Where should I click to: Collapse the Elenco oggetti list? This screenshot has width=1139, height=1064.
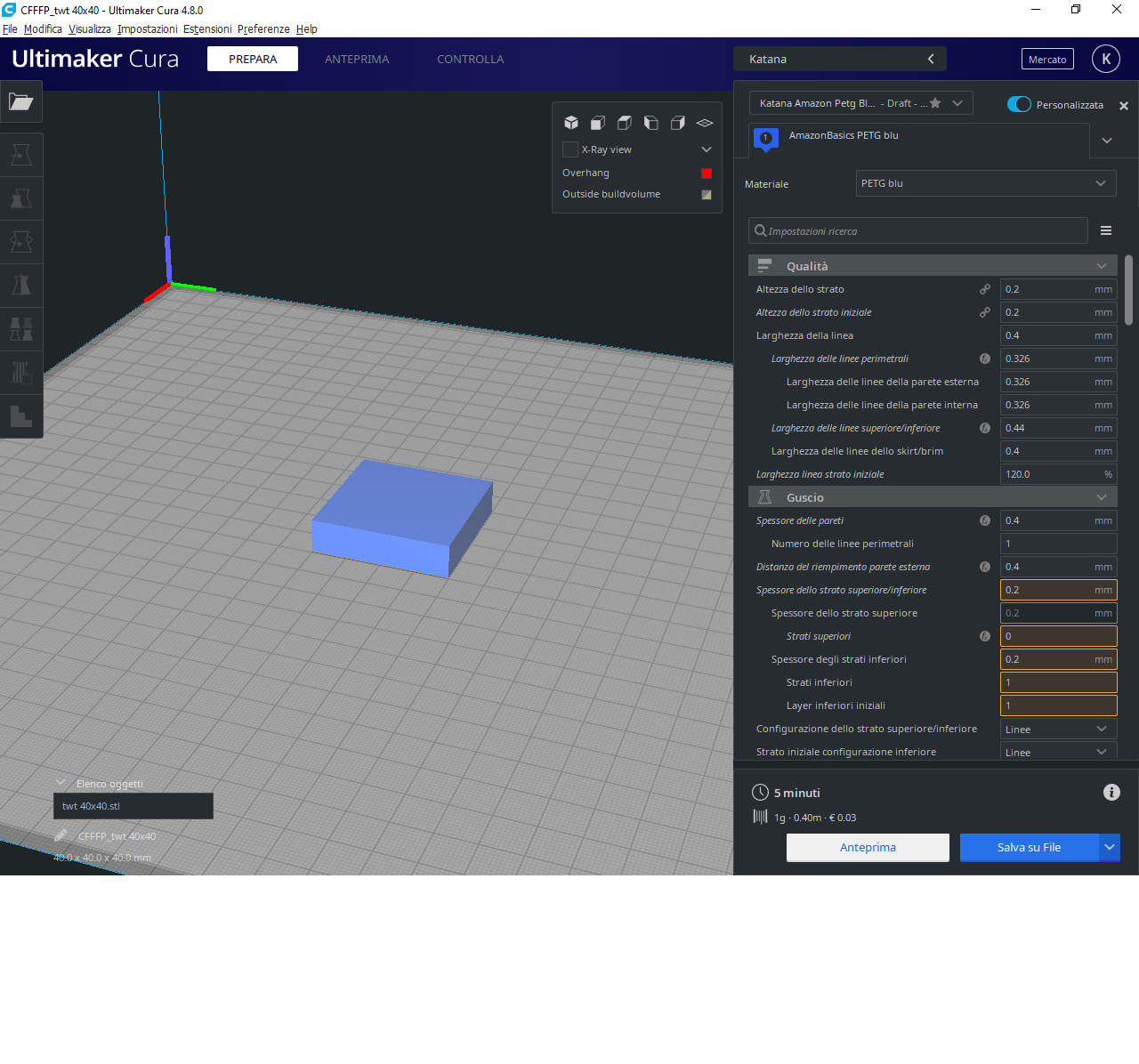coord(61,783)
